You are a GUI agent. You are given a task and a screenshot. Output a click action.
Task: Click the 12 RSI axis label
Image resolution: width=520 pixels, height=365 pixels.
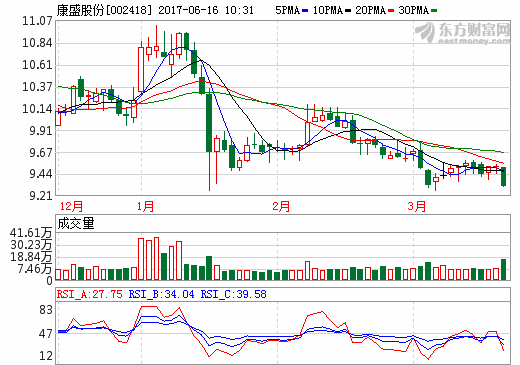46,356
